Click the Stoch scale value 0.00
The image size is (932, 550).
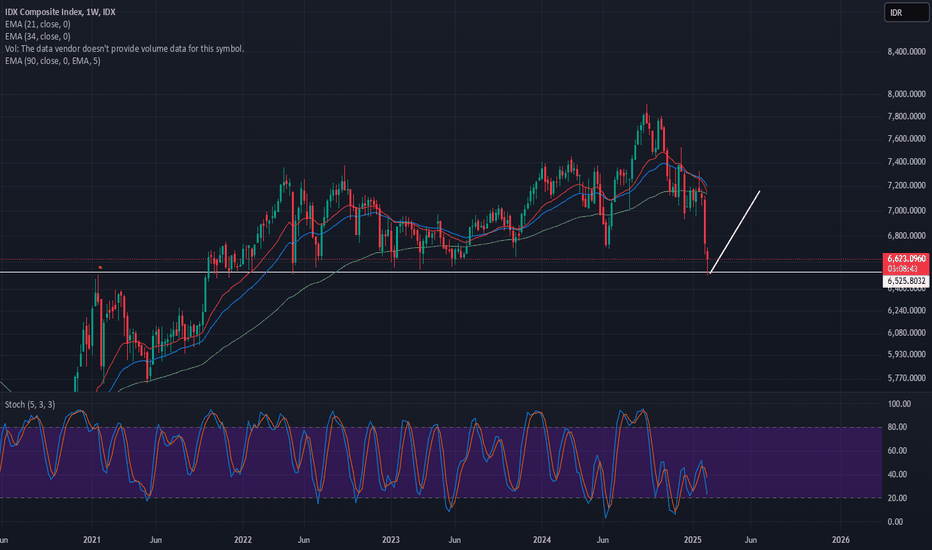pos(895,522)
